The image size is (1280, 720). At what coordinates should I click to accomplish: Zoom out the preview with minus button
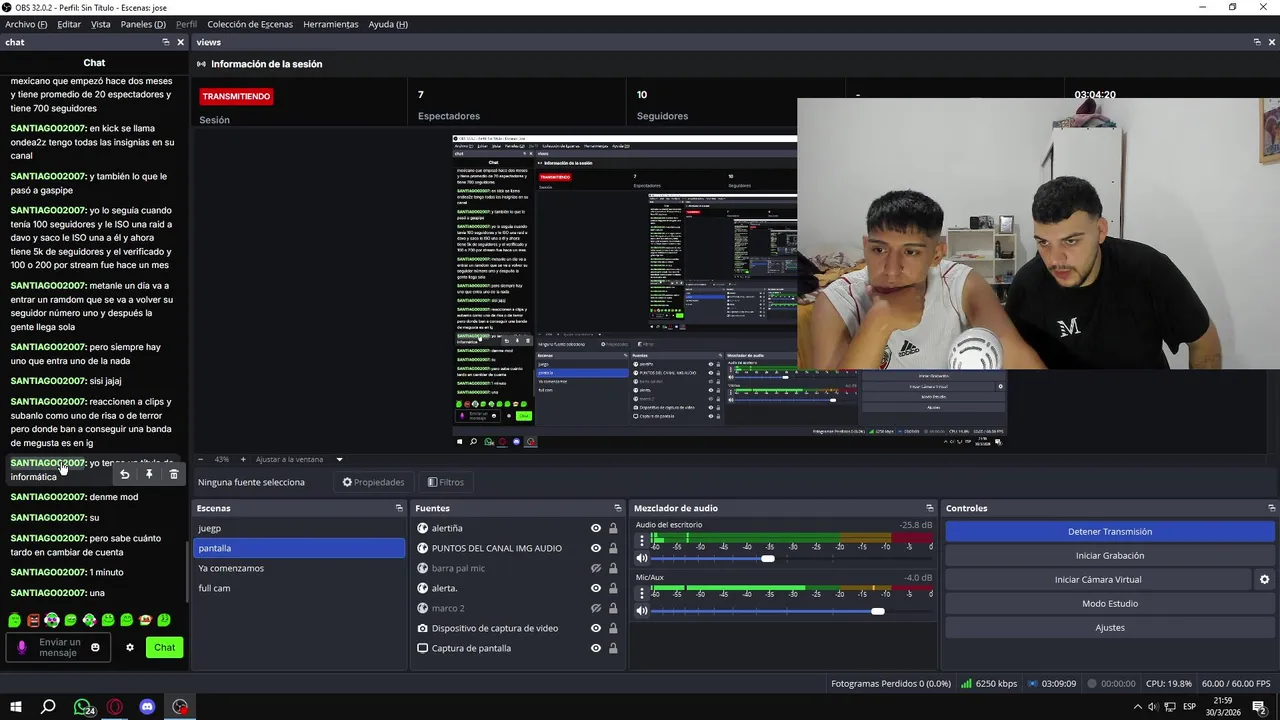coord(200,459)
